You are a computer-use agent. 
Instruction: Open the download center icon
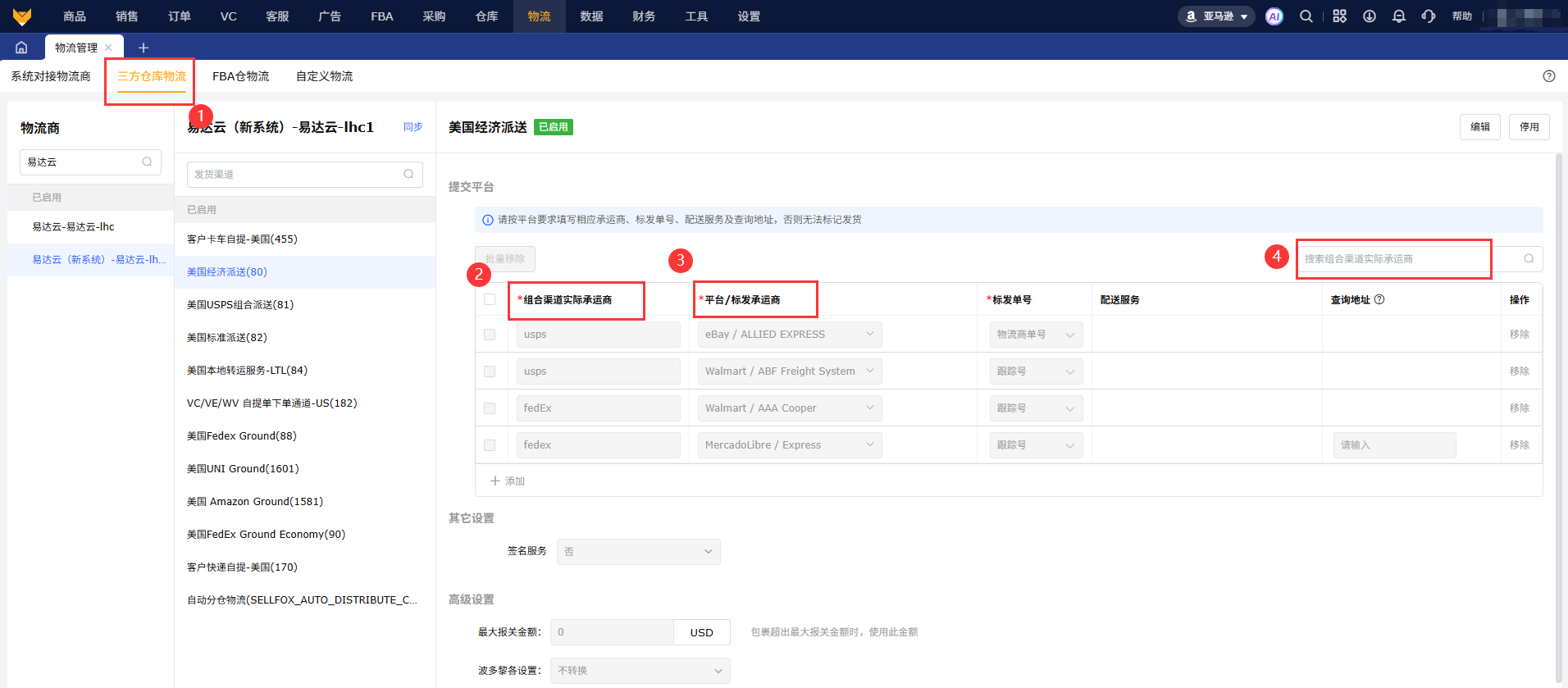click(x=1370, y=16)
